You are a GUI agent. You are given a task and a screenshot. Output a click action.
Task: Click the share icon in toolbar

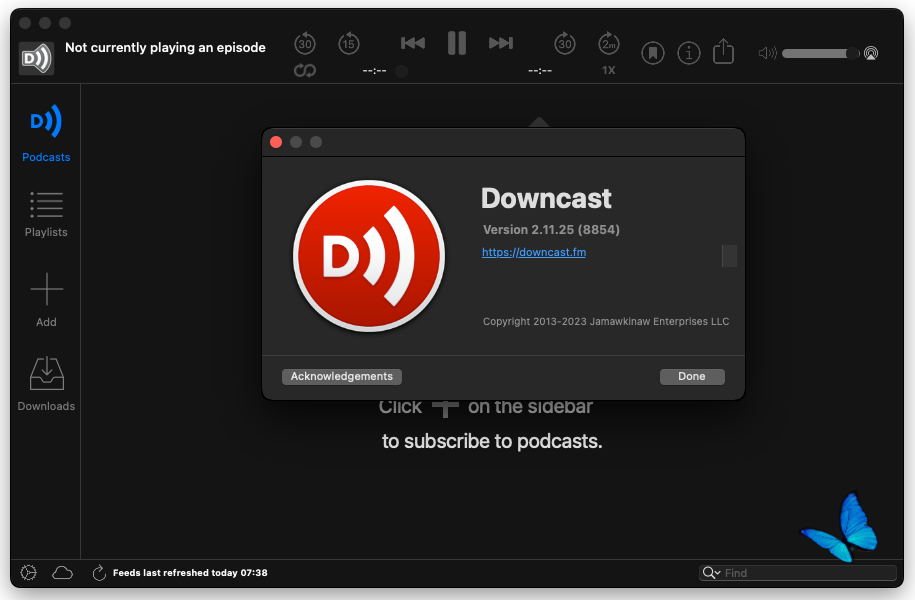click(723, 51)
